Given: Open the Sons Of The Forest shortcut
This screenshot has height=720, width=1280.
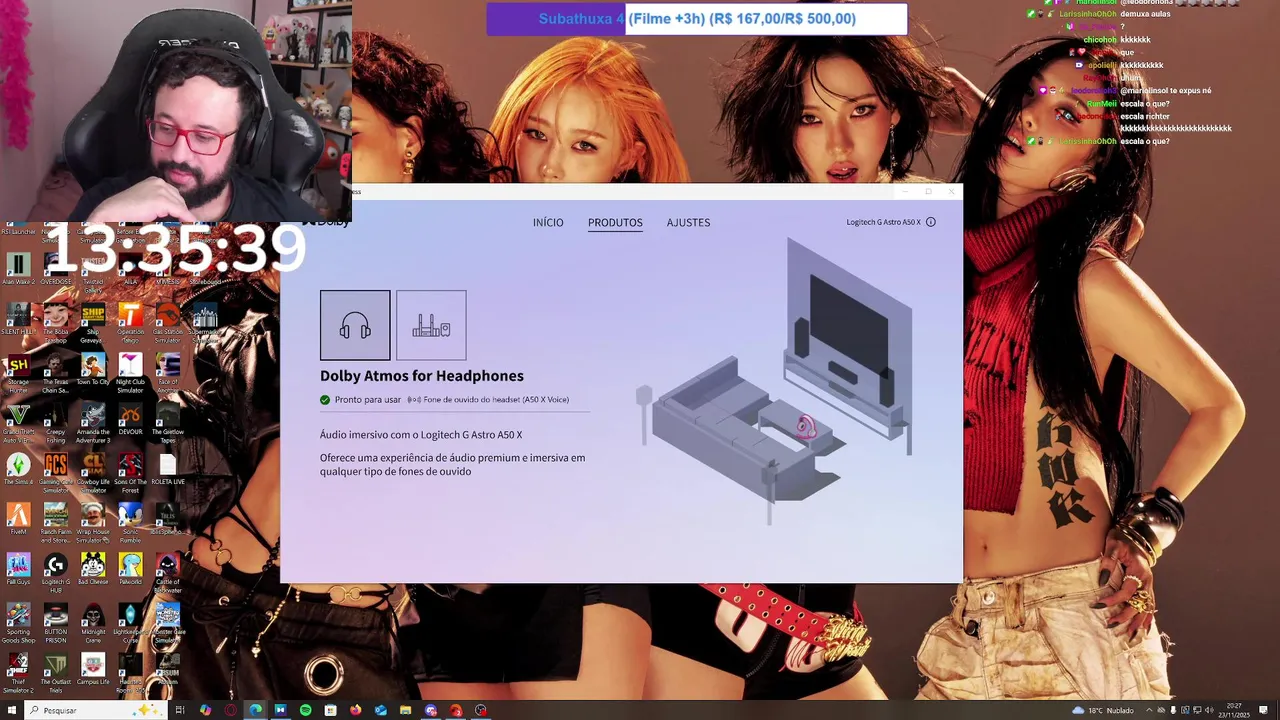Looking at the screenshot, I should coord(131,472).
